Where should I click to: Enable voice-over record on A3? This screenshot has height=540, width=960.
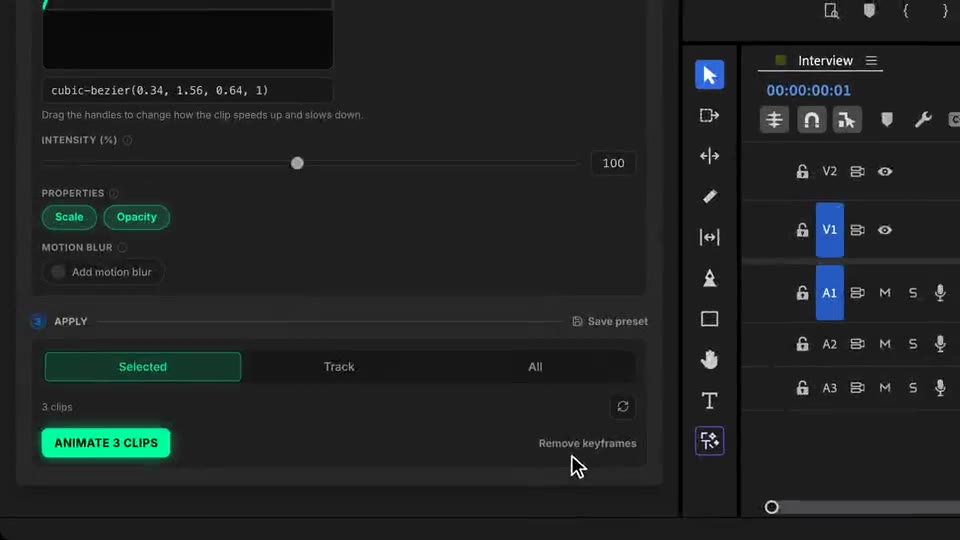[x=940, y=388]
